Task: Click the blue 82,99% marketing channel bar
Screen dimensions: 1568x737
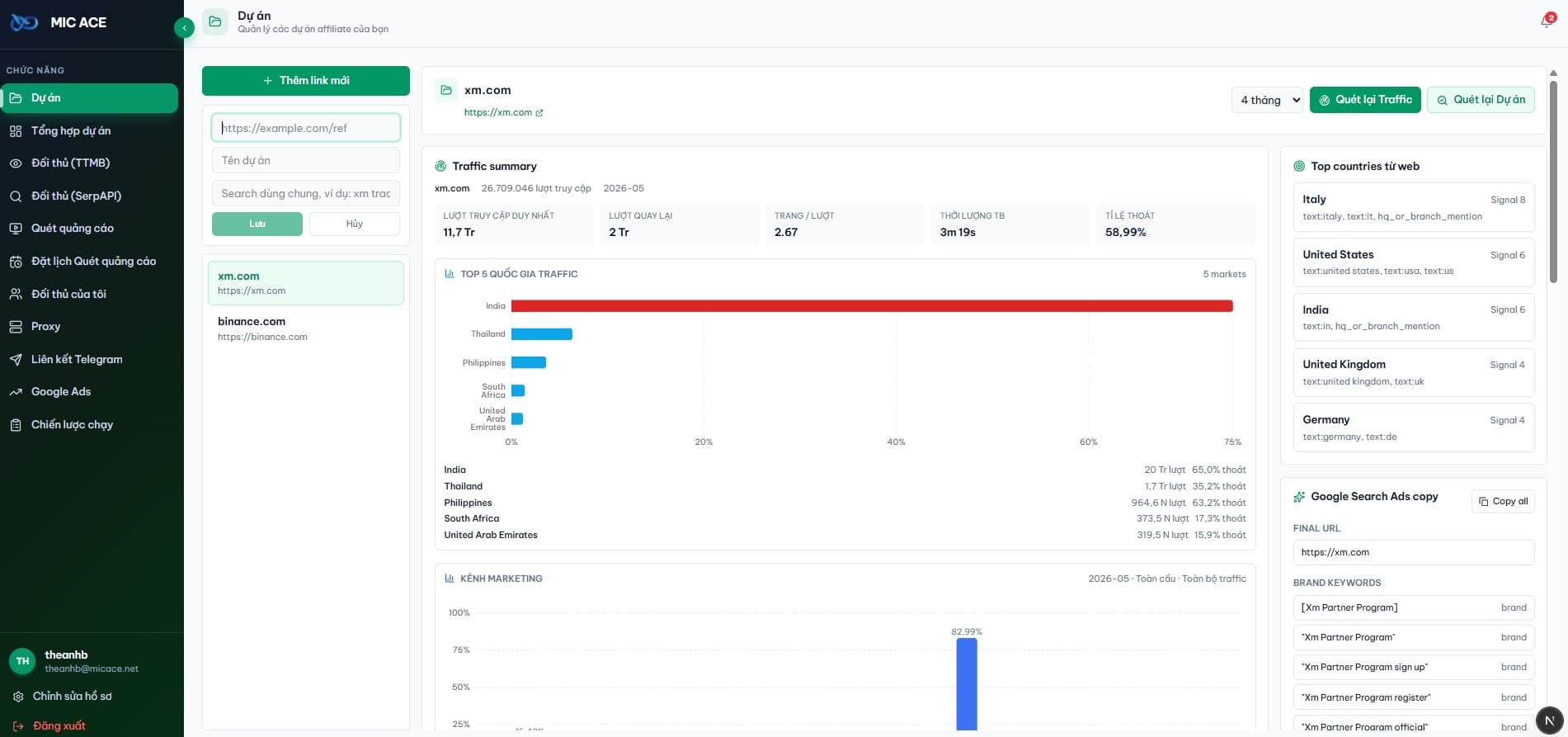Action: tap(967, 684)
